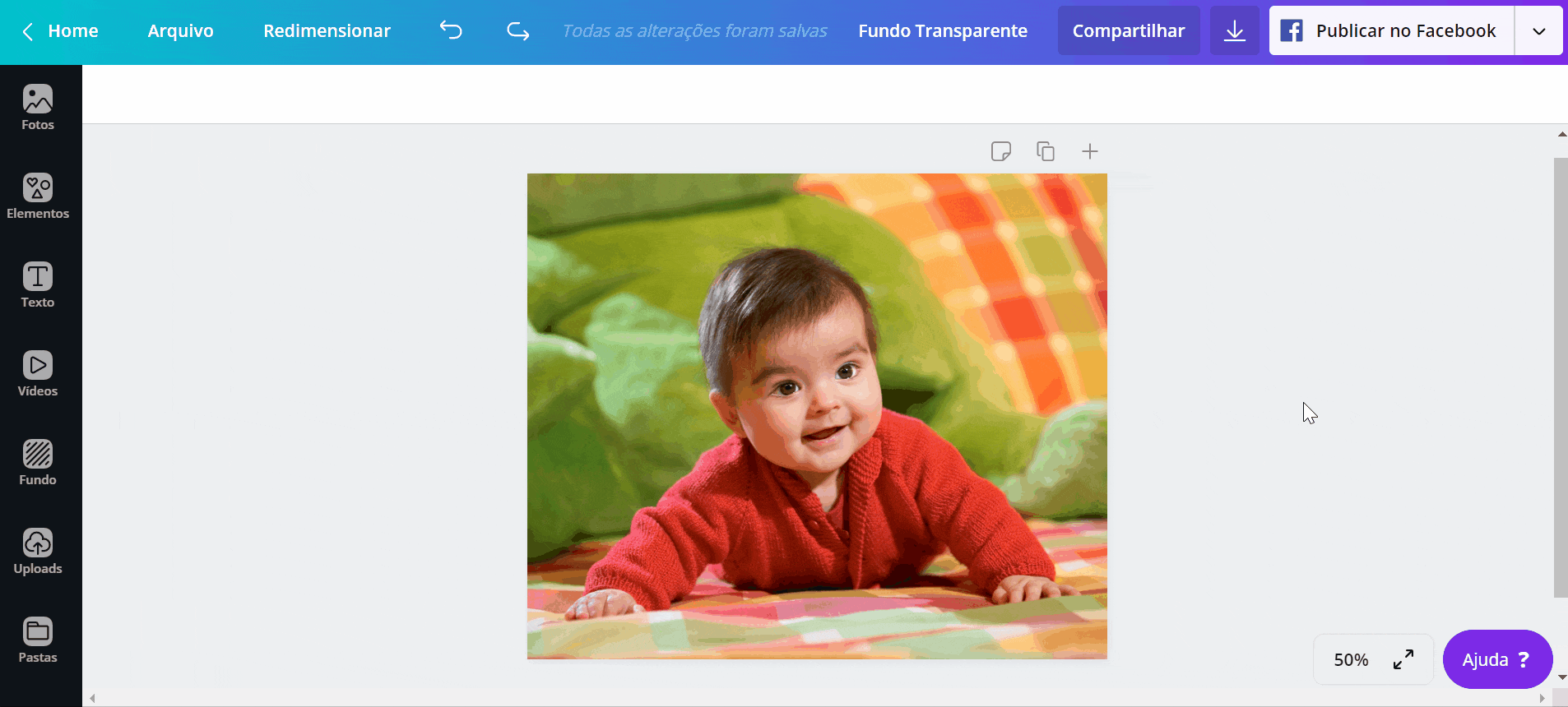Image resolution: width=1568 pixels, height=707 pixels.
Task: Add notes to the page
Action: coord(1001,151)
